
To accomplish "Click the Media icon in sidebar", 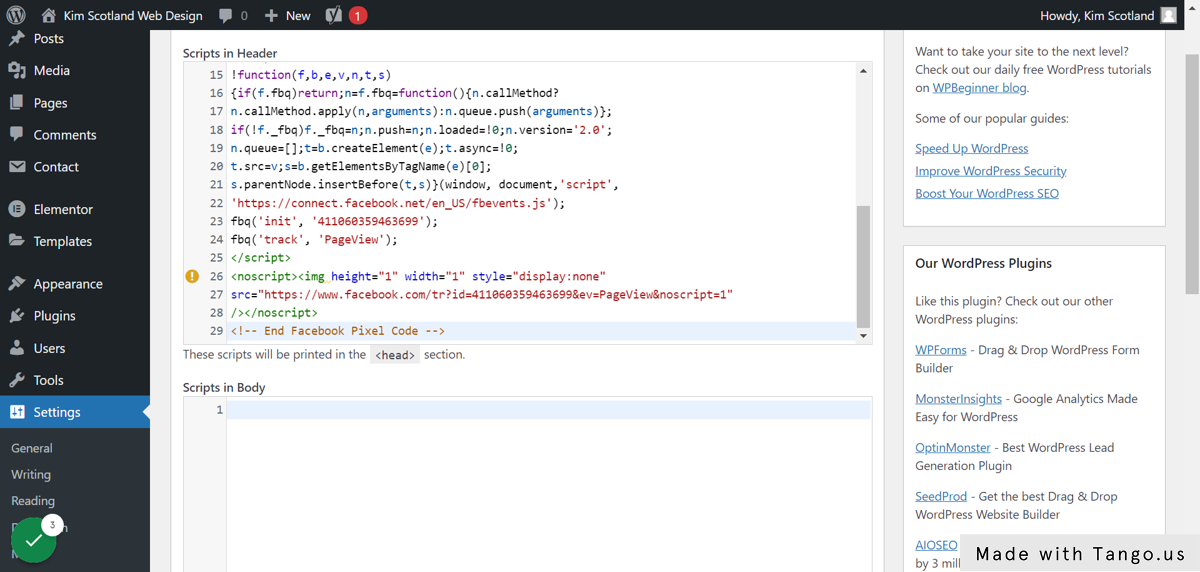I will (17, 71).
